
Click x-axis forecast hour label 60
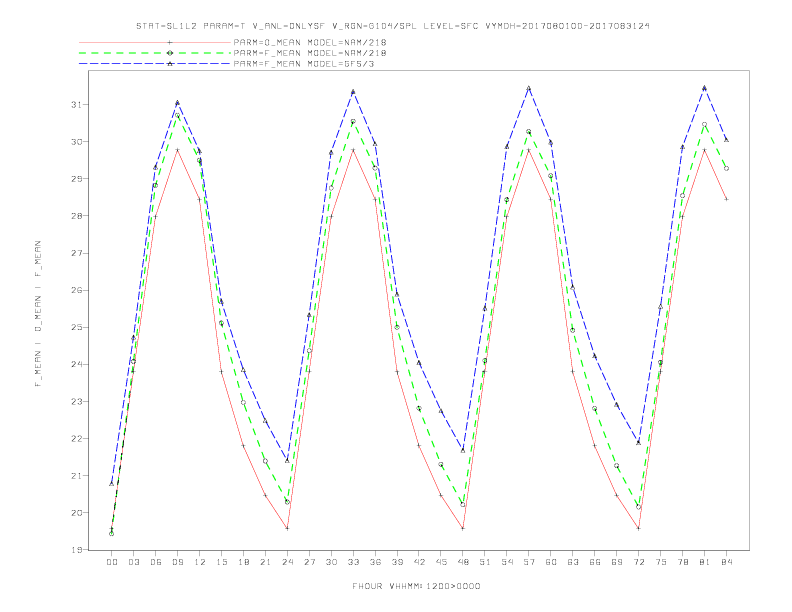click(551, 562)
